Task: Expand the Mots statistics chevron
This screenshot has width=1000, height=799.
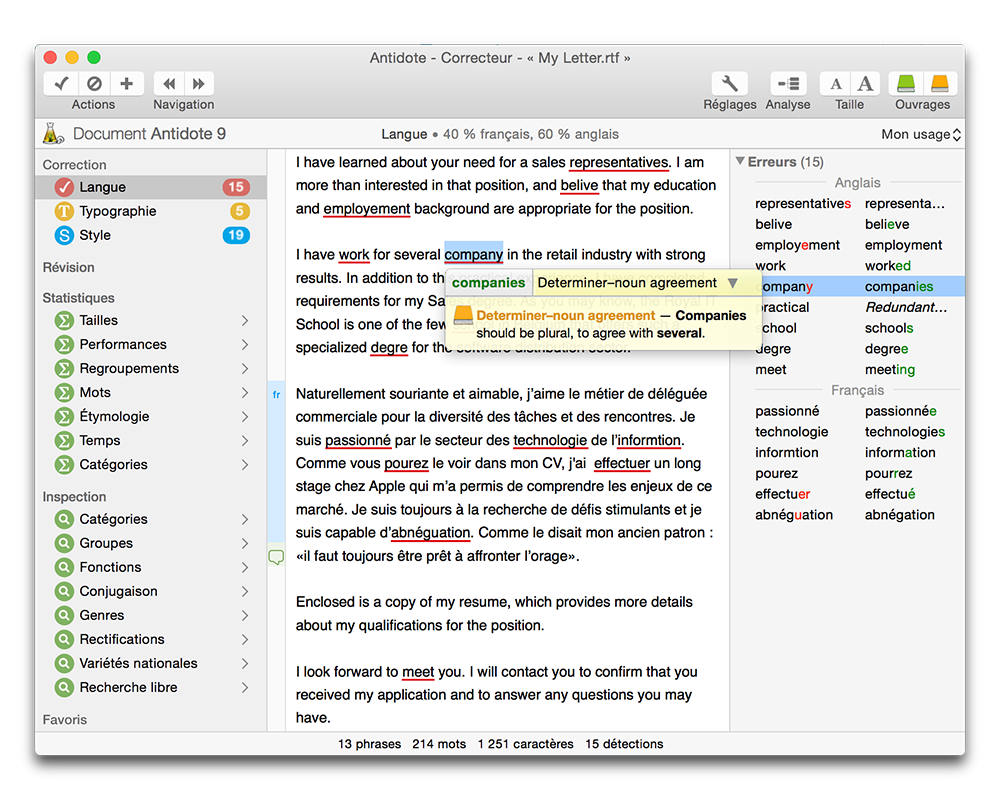Action: click(245, 392)
